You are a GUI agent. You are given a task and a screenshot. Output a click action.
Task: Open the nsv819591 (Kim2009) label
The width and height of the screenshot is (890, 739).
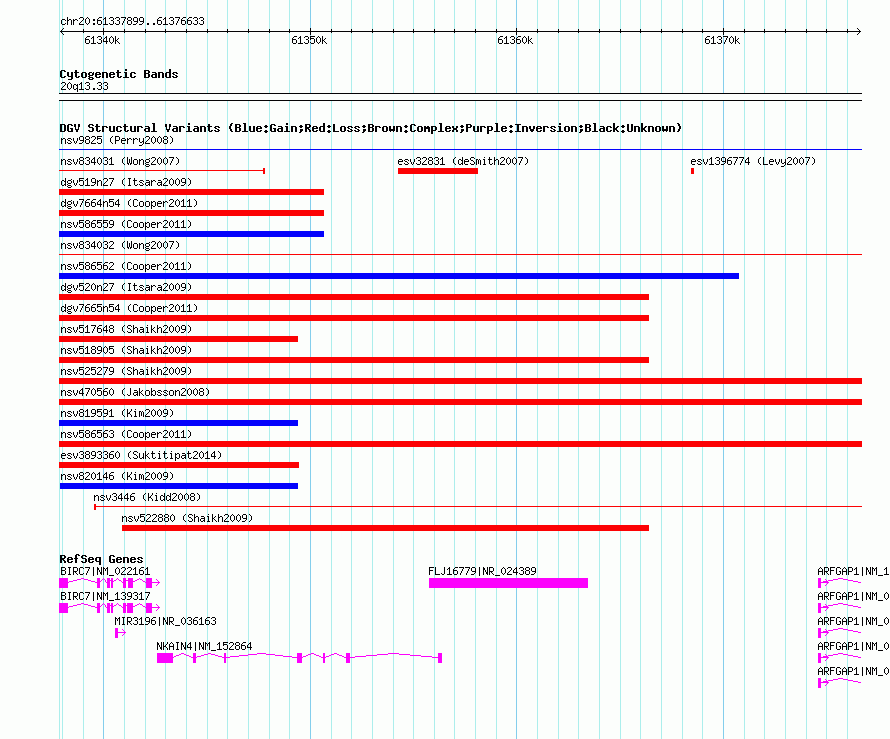click(117, 413)
